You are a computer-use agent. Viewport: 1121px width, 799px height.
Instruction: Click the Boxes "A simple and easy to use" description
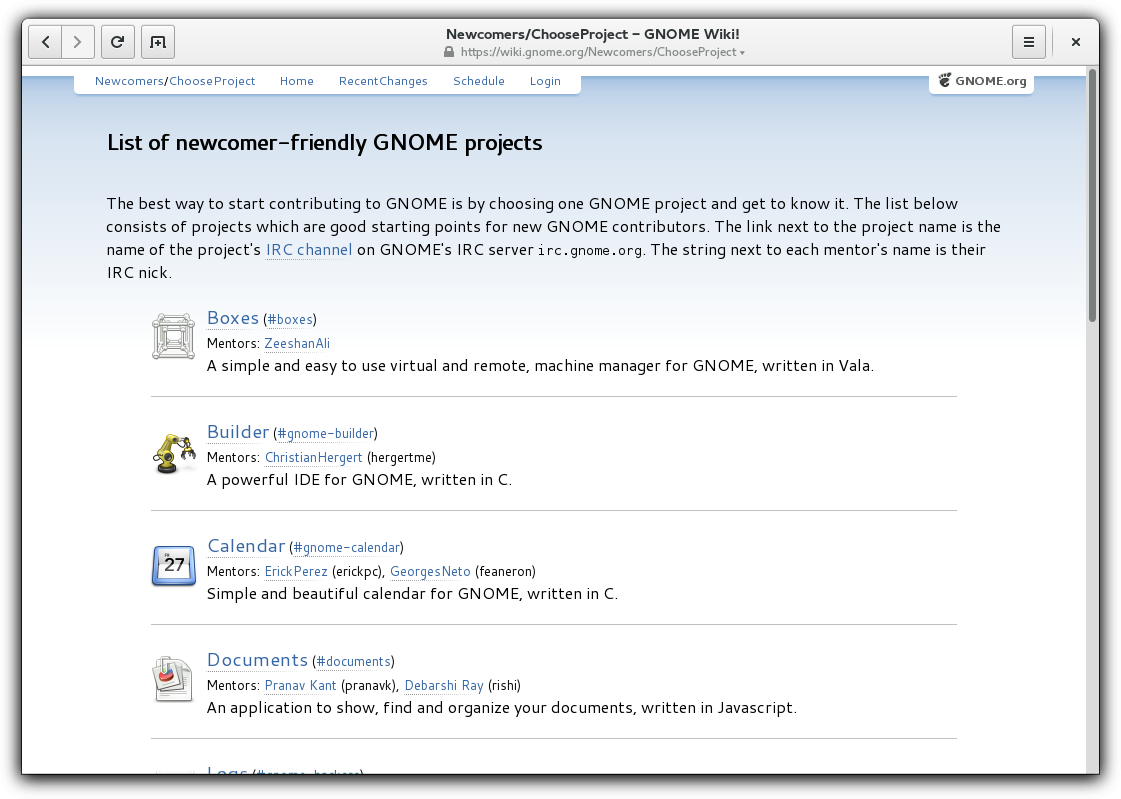(540, 366)
